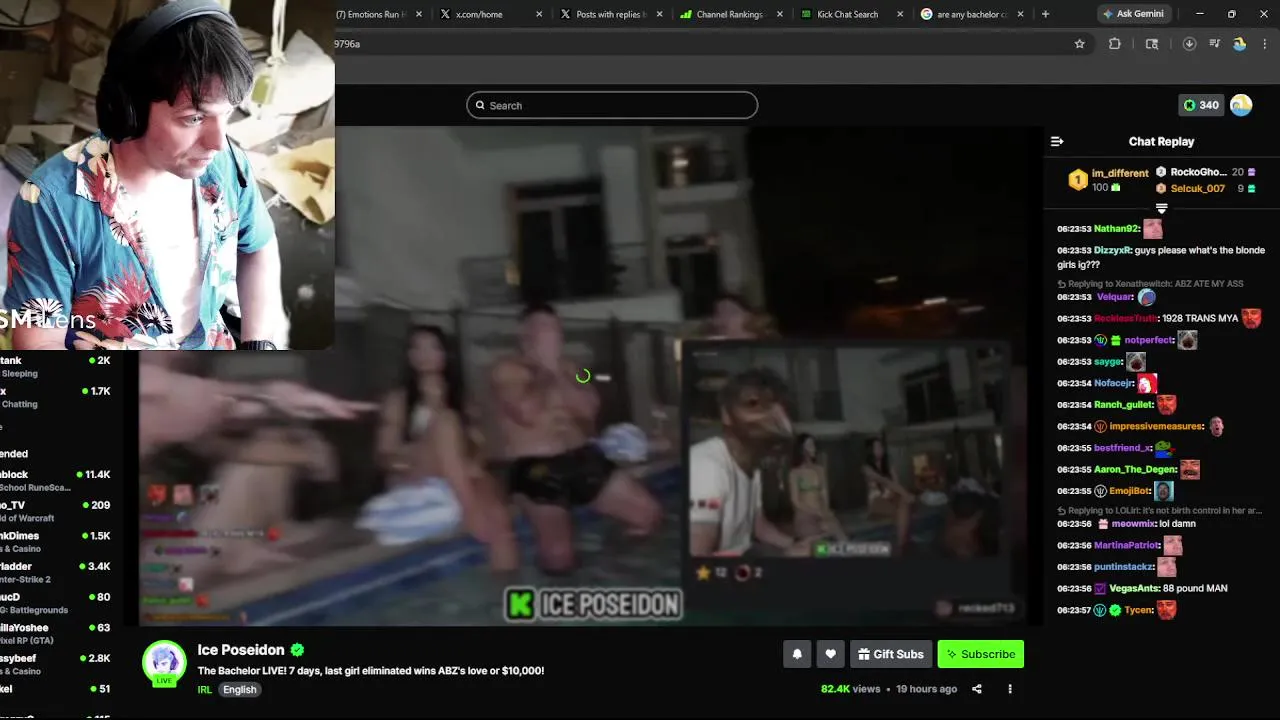Open the browser extensions puzzle icon
Image resolution: width=1280 pixels, height=720 pixels.
pyautogui.click(x=1115, y=44)
